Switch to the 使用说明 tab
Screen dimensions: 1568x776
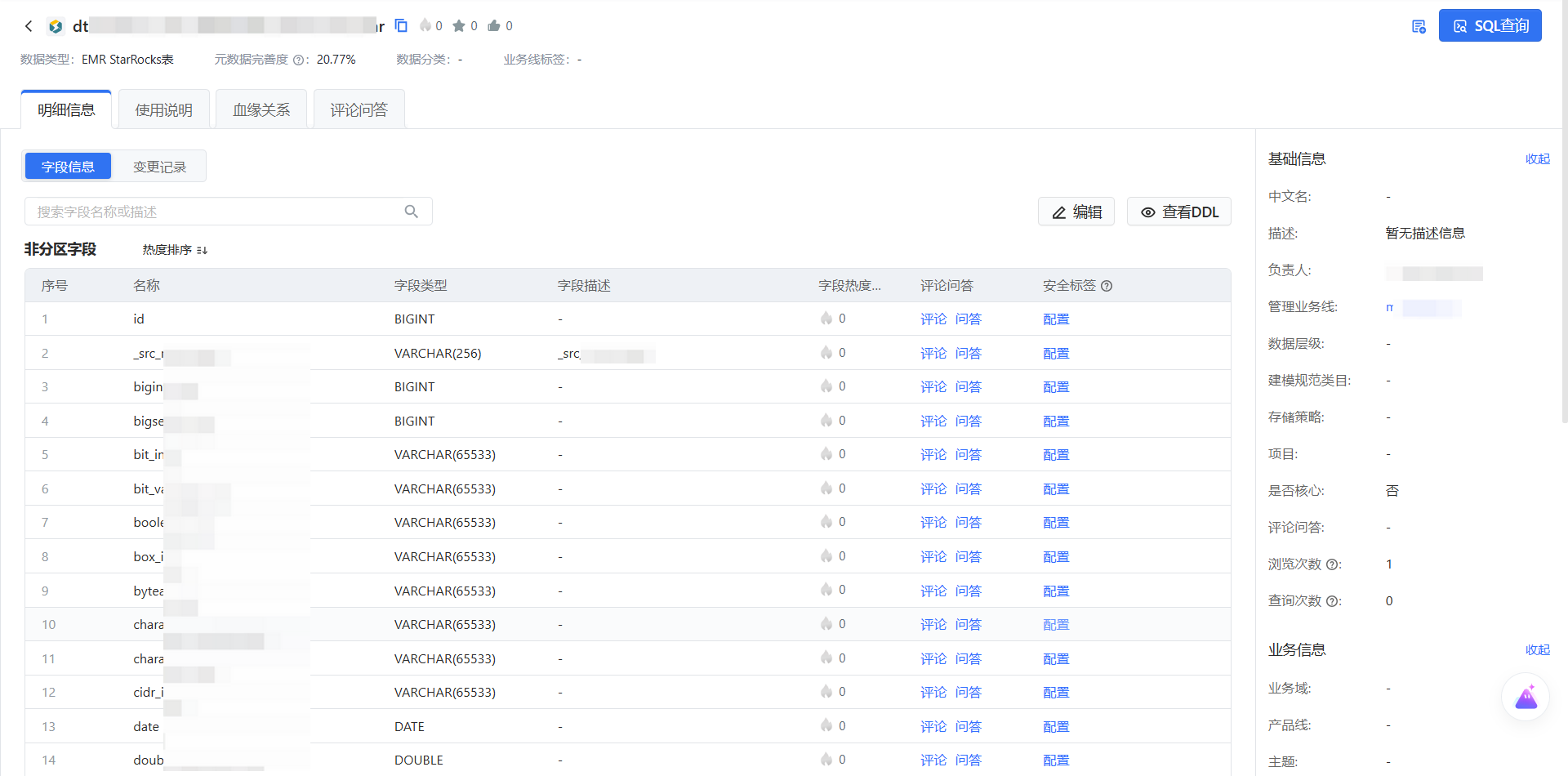click(x=164, y=109)
